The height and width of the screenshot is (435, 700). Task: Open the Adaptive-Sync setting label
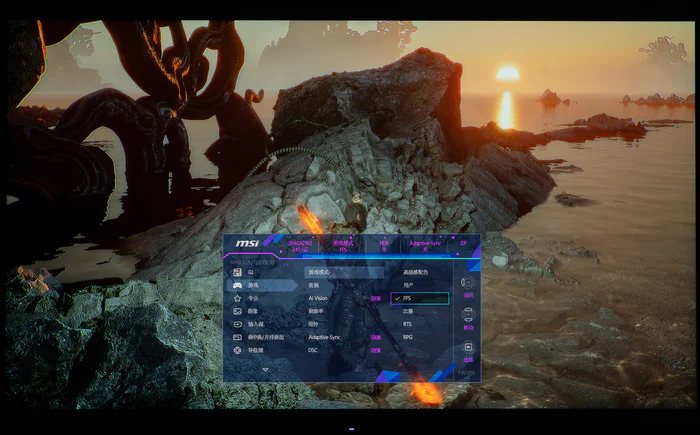click(x=324, y=337)
